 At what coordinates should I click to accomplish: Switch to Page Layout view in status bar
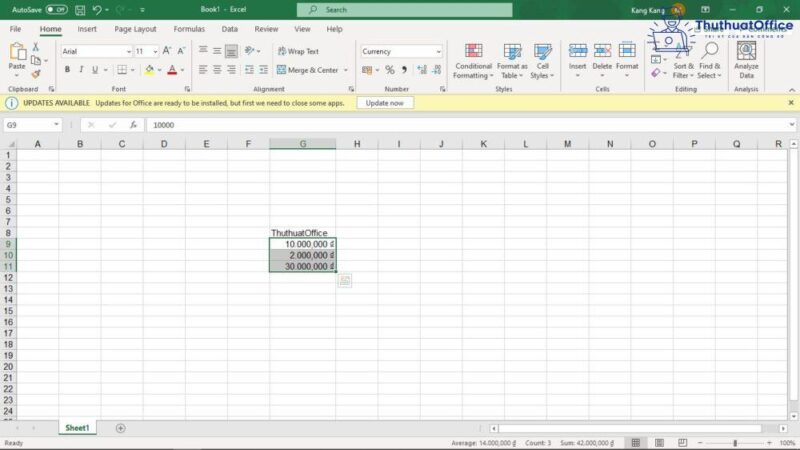click(x=659, y=443)
